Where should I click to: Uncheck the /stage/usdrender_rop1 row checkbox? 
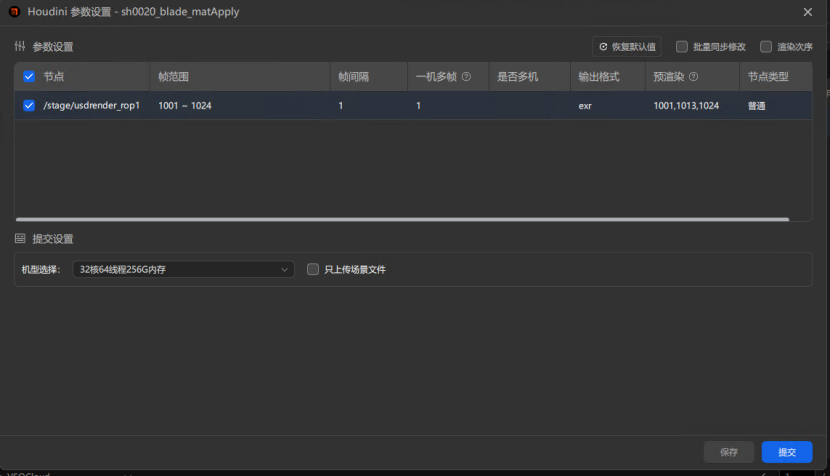coord(29,105)
